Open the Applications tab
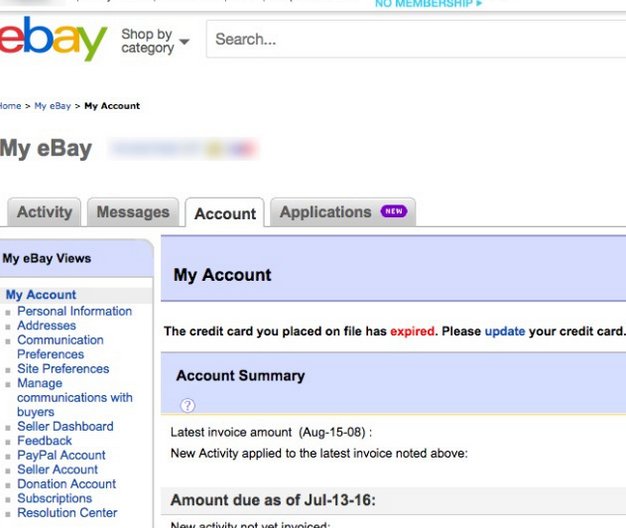 [343, 212]
